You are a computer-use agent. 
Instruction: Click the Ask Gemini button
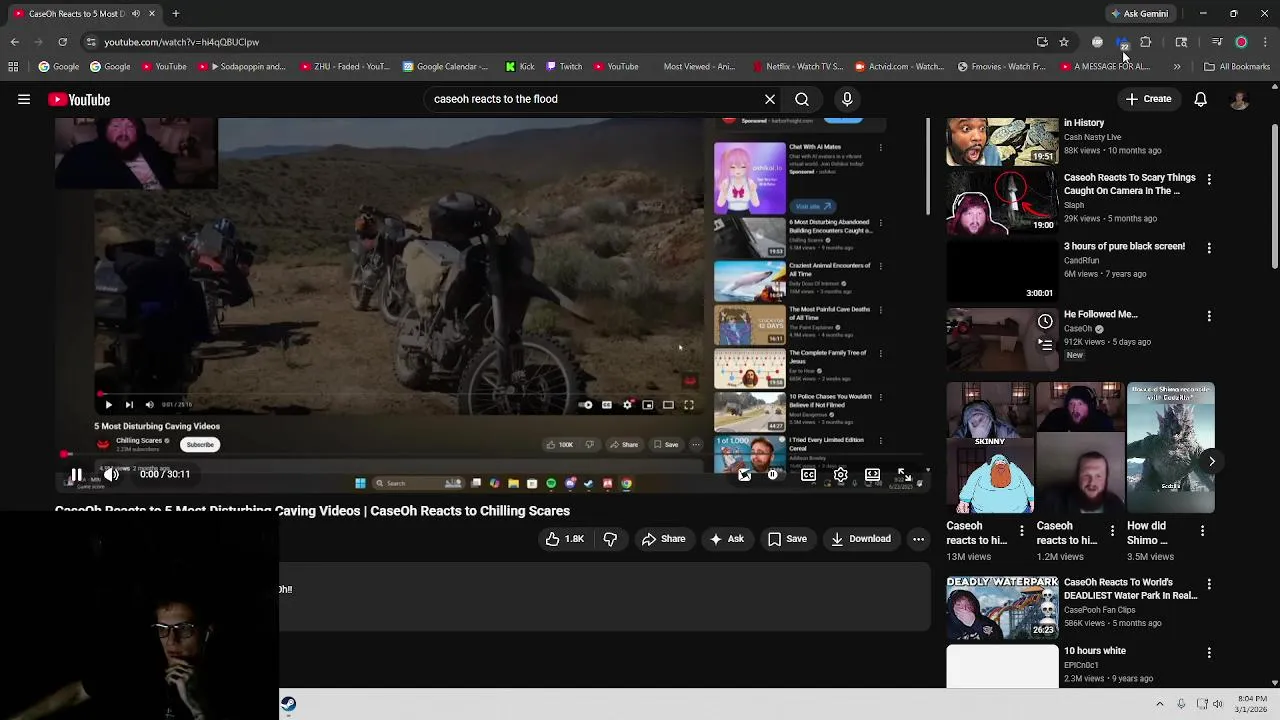tap(1139, 13)
